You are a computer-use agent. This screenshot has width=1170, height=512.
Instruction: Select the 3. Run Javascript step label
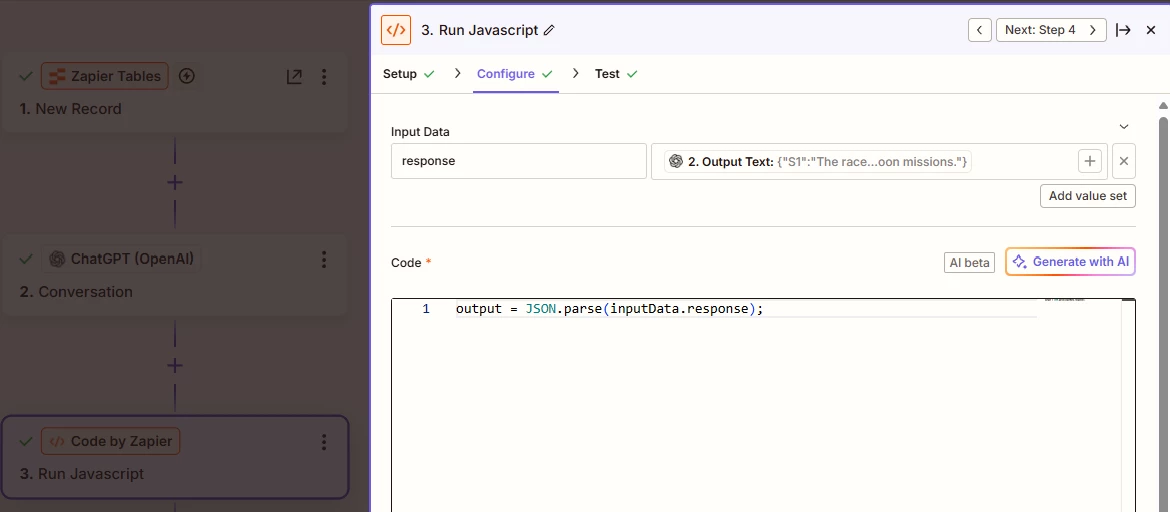point(82,474)
